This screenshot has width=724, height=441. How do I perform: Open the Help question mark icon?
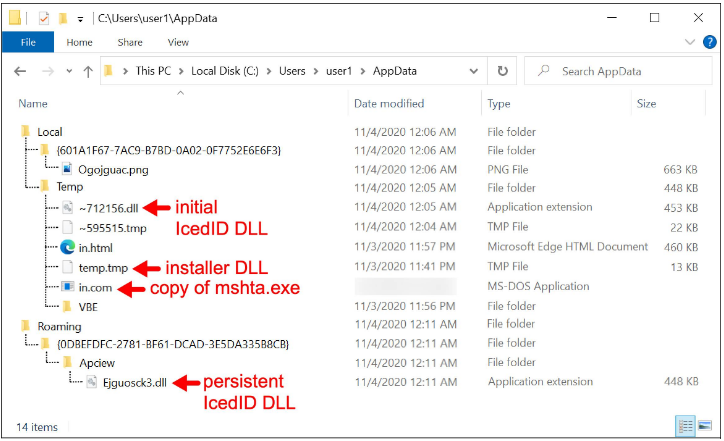pos(709,42)
